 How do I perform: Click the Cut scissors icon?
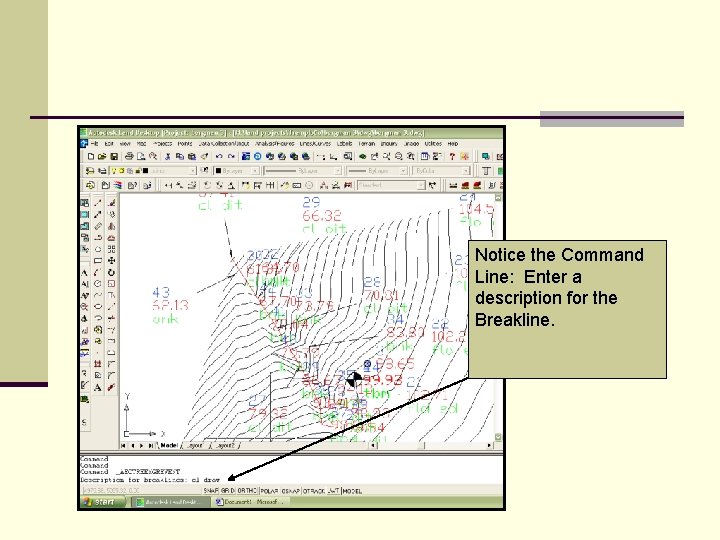pos(168,156)
